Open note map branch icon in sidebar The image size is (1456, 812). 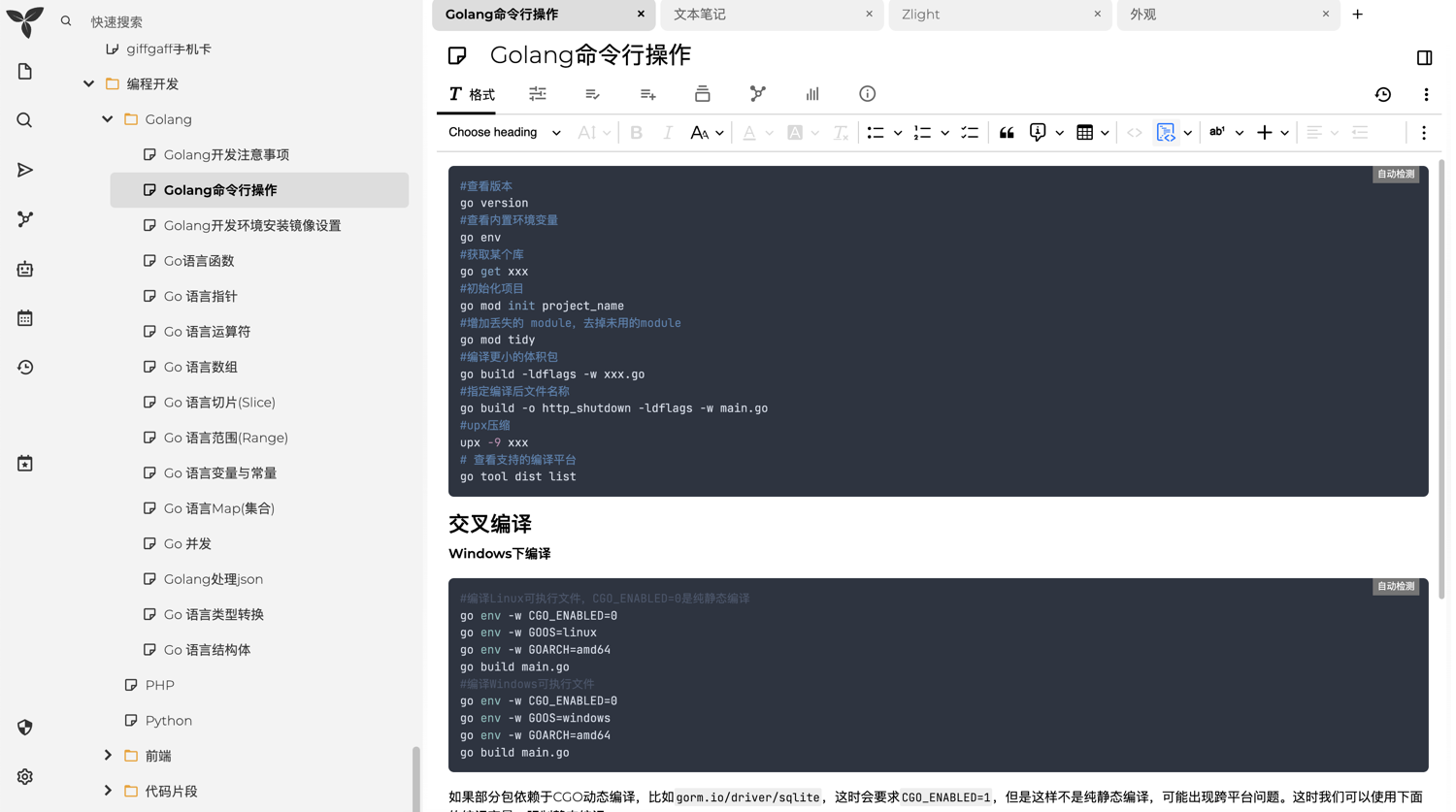[25, 219]
